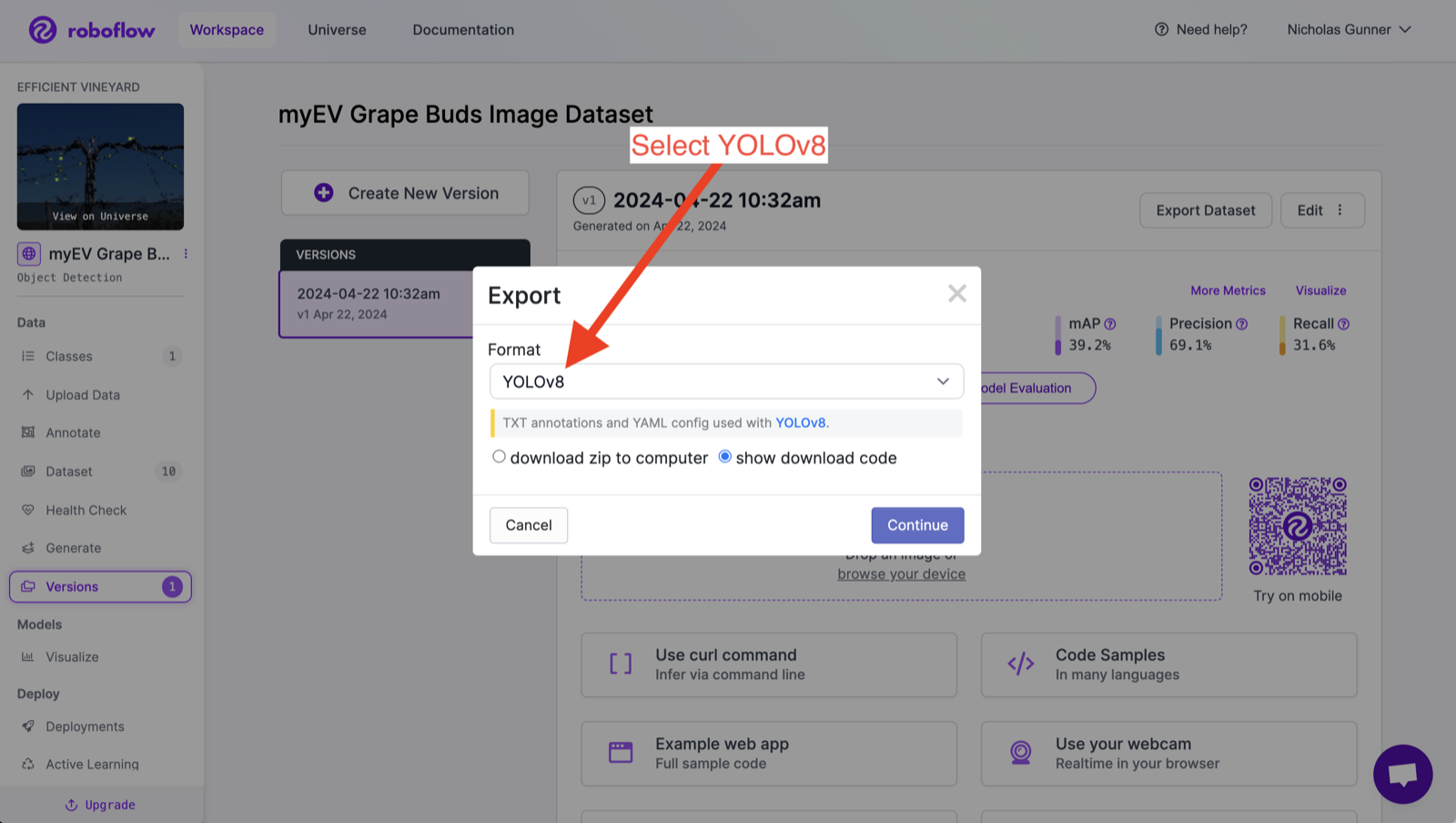The height and width of the screenshot is (823, 1456).
Task: Click the globe icon beside myEV Grape B...
Action: tap(29, 253)
